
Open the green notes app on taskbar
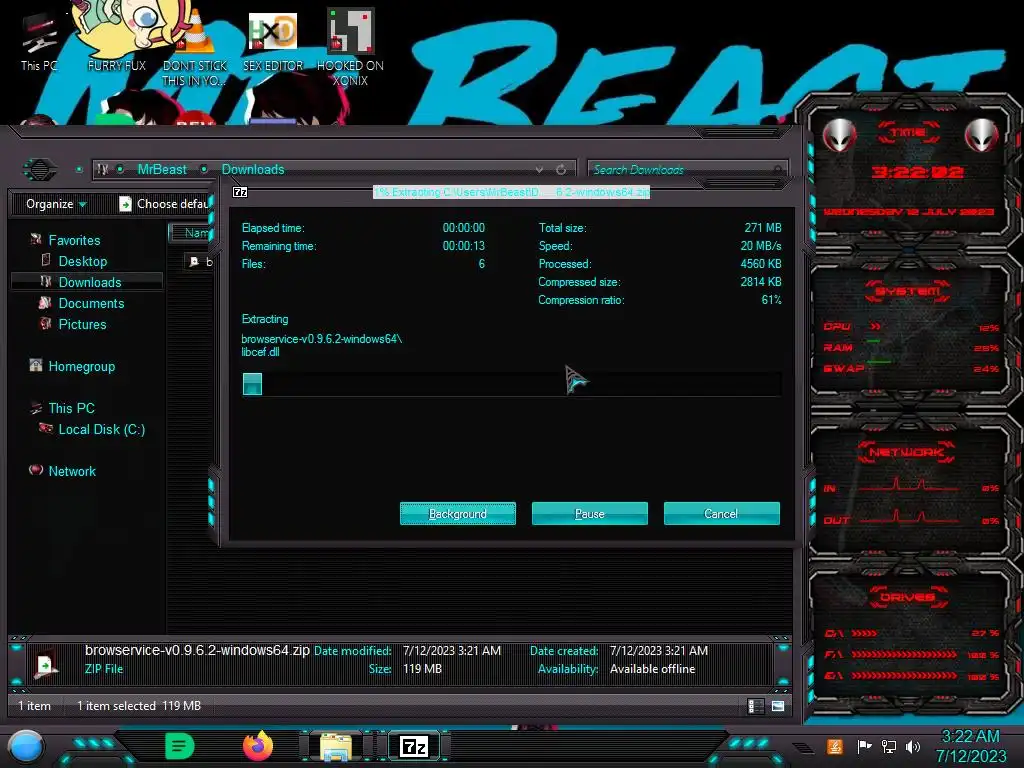(180, 746)
